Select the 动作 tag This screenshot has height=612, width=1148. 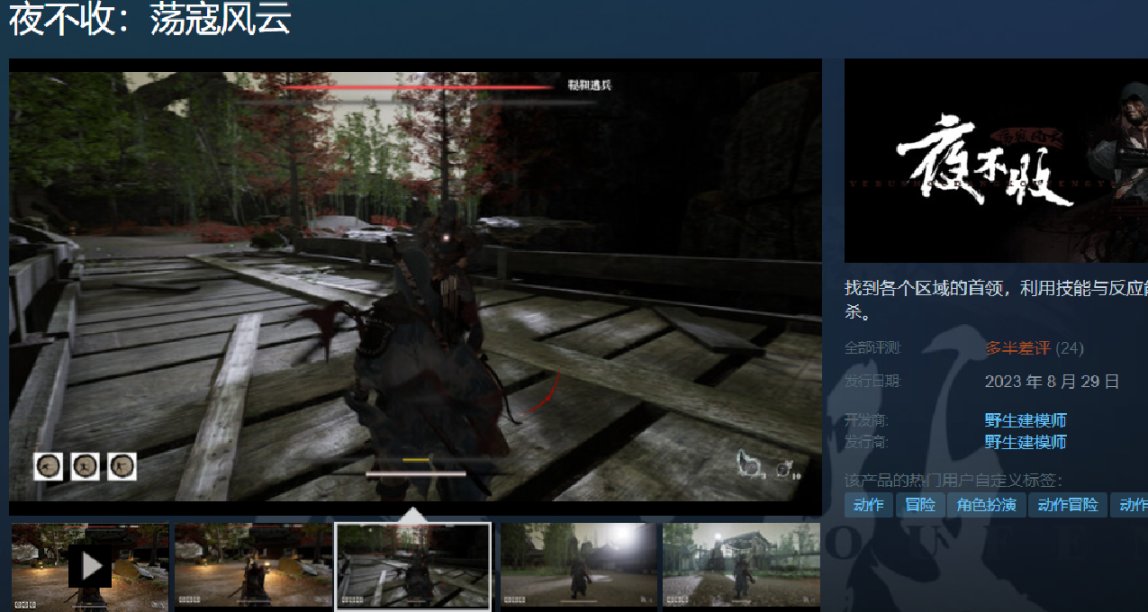[x=869, y=504]
